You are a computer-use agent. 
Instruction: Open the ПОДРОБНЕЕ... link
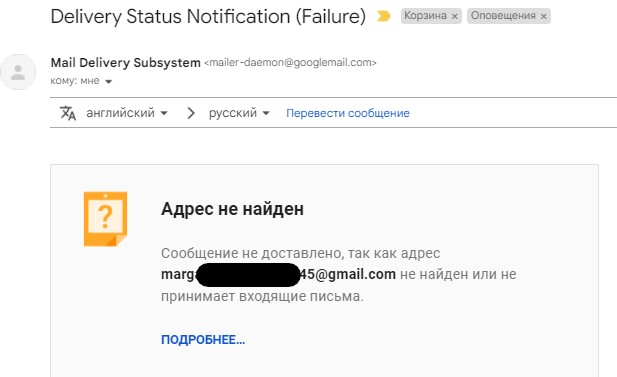click(203, 340)
